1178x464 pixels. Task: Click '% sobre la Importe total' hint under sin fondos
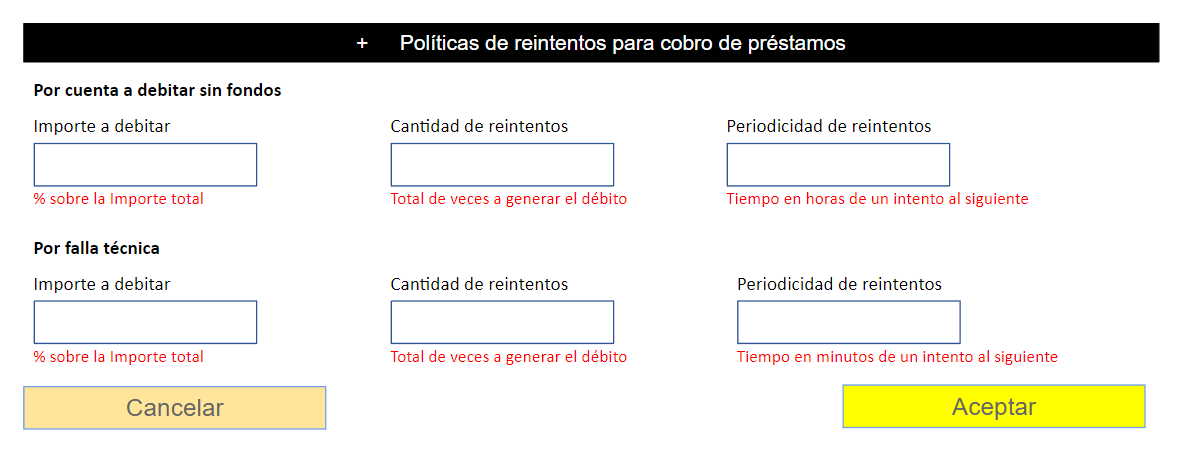(118, 199)
